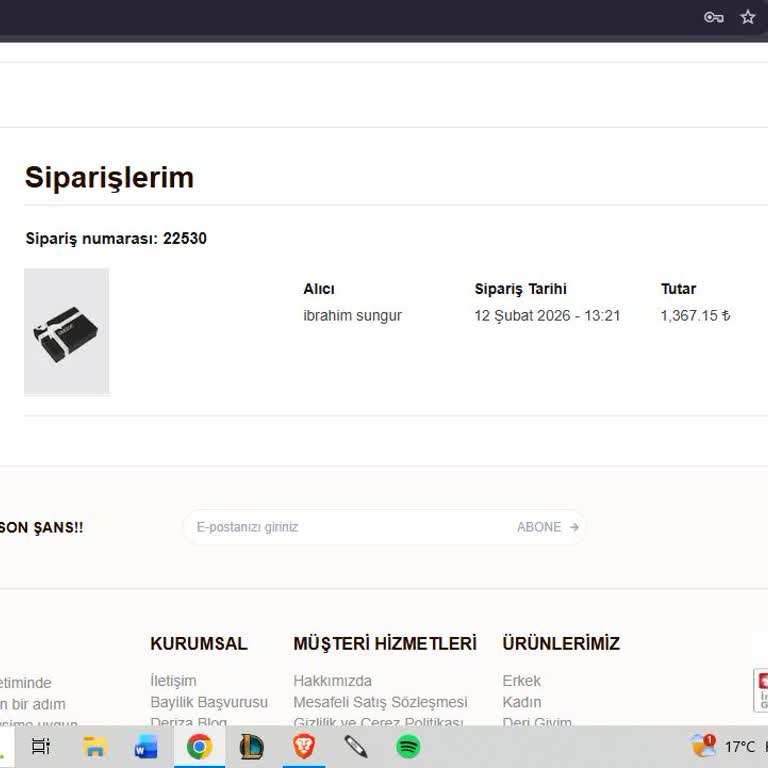
Task: Open the pen app icon in taskbar
Action: coord(356,746)
